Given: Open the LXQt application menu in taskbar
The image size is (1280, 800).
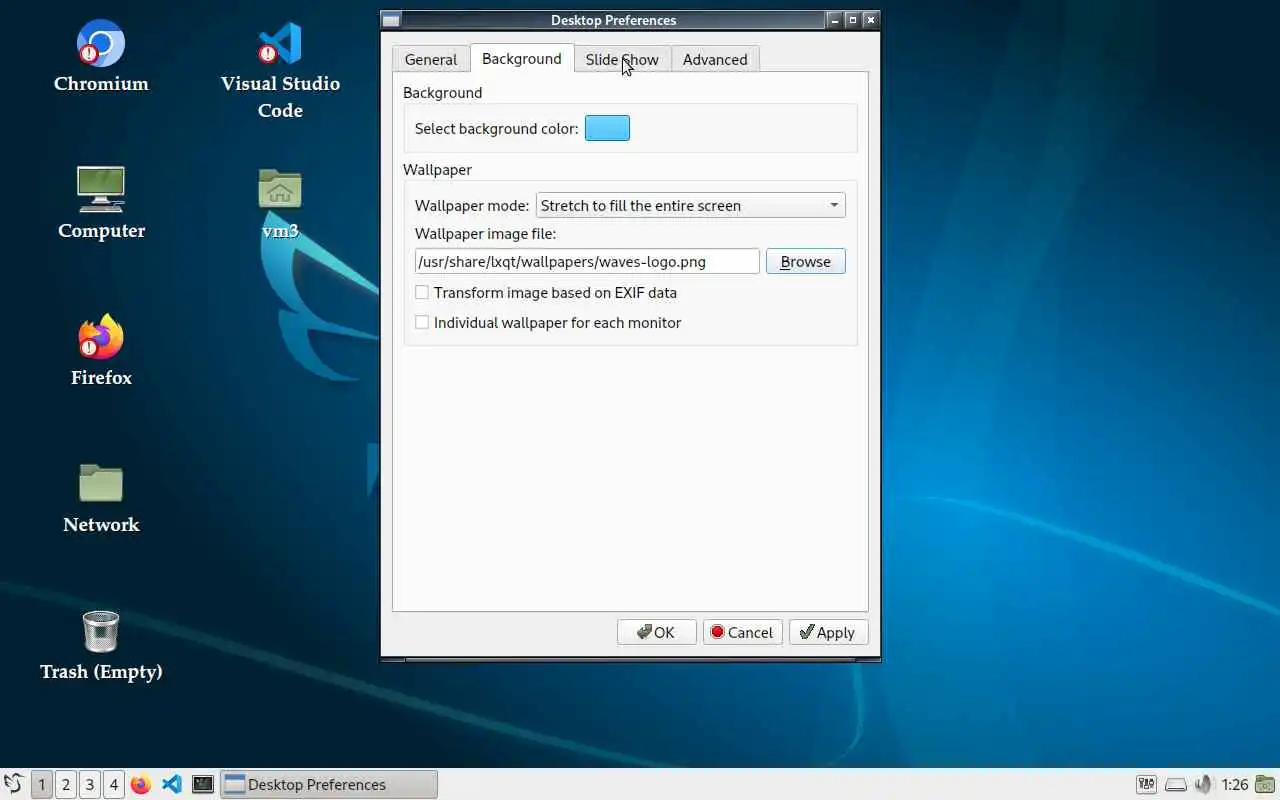Looking at the screenshot, I should coord(13,784).
